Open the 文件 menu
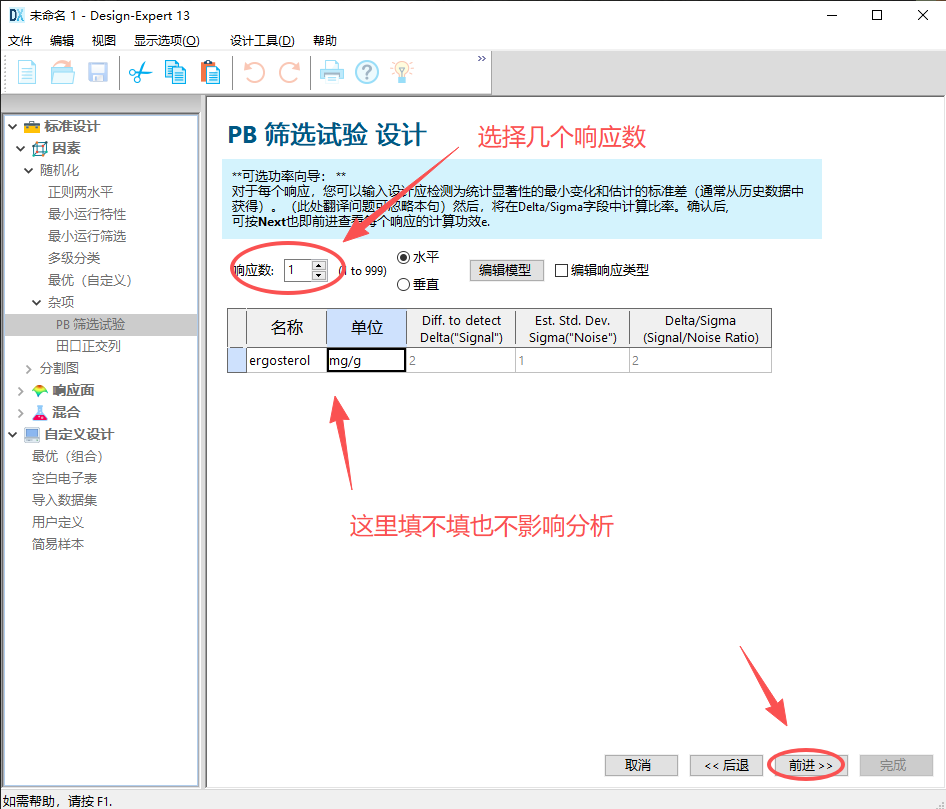 (x=20, y=41)
